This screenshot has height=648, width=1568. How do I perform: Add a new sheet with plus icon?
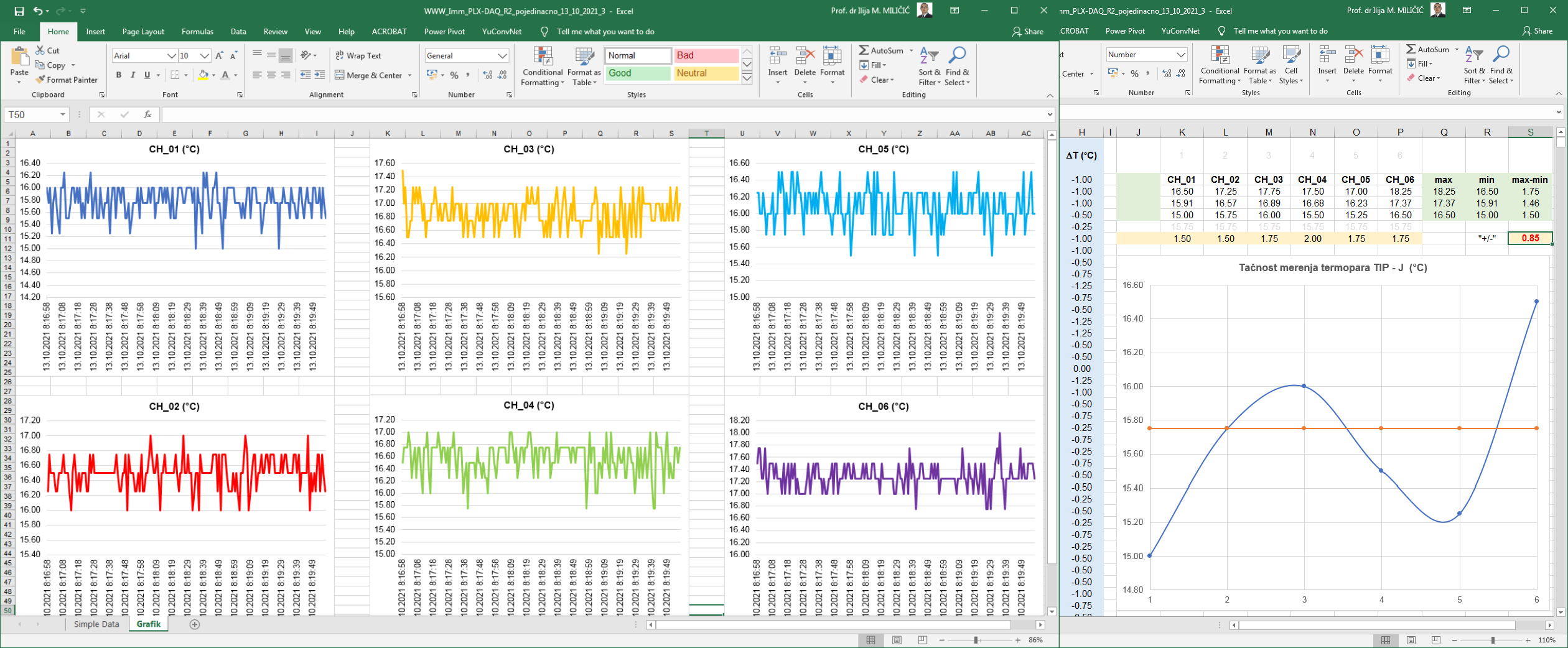click(x=195, y=624)
